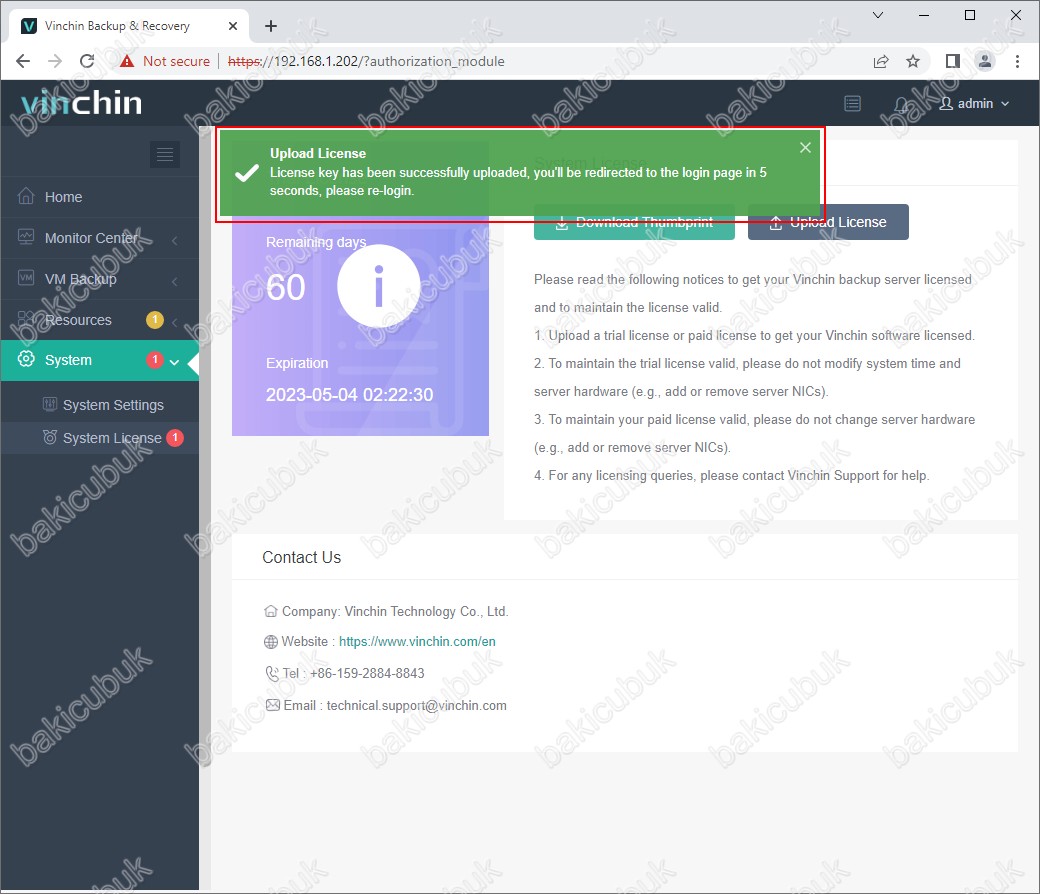Click the browser back arrow
The image size is (1040, 894).
(x=23, y=61)
